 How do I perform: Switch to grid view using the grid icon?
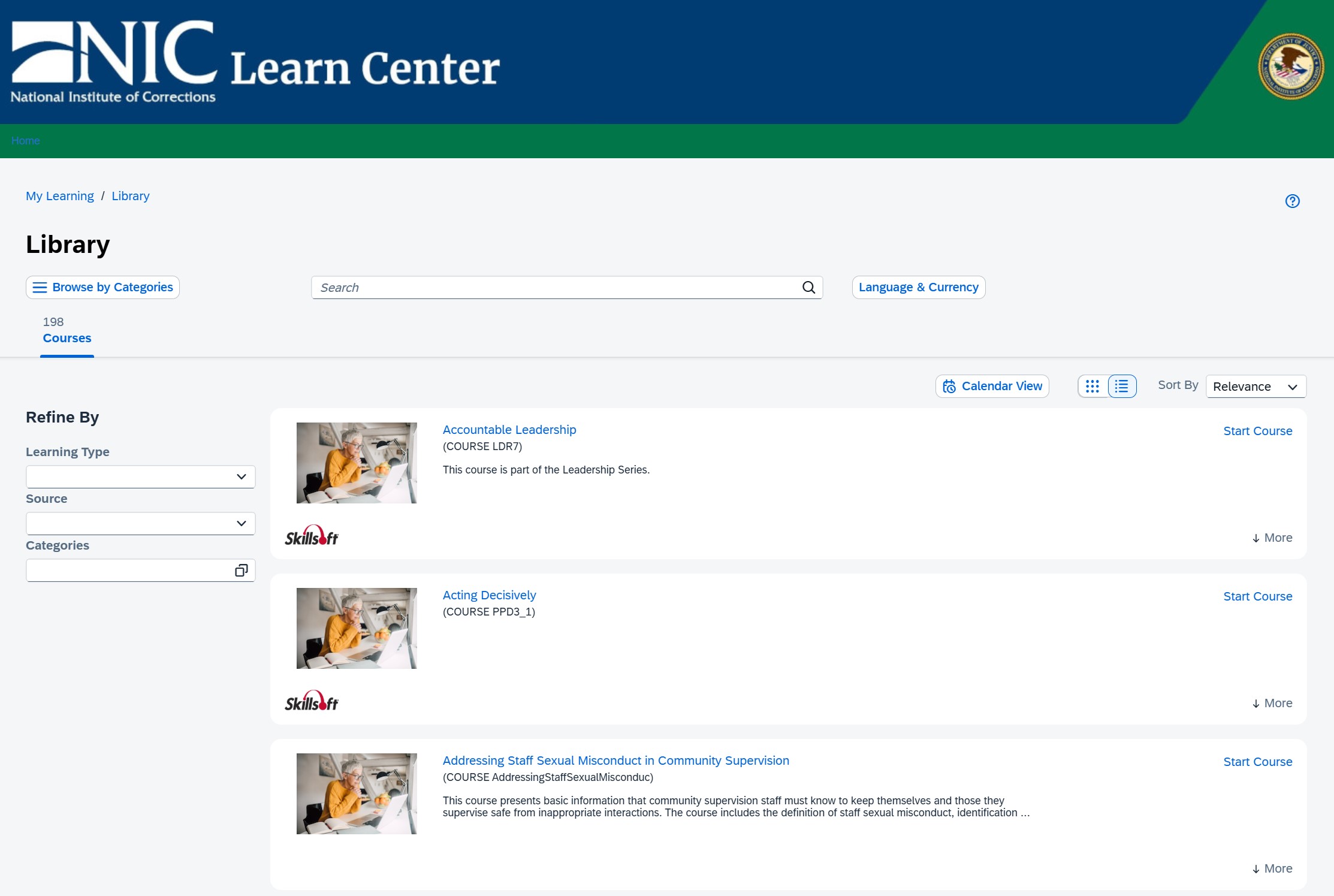(1093, 386)
